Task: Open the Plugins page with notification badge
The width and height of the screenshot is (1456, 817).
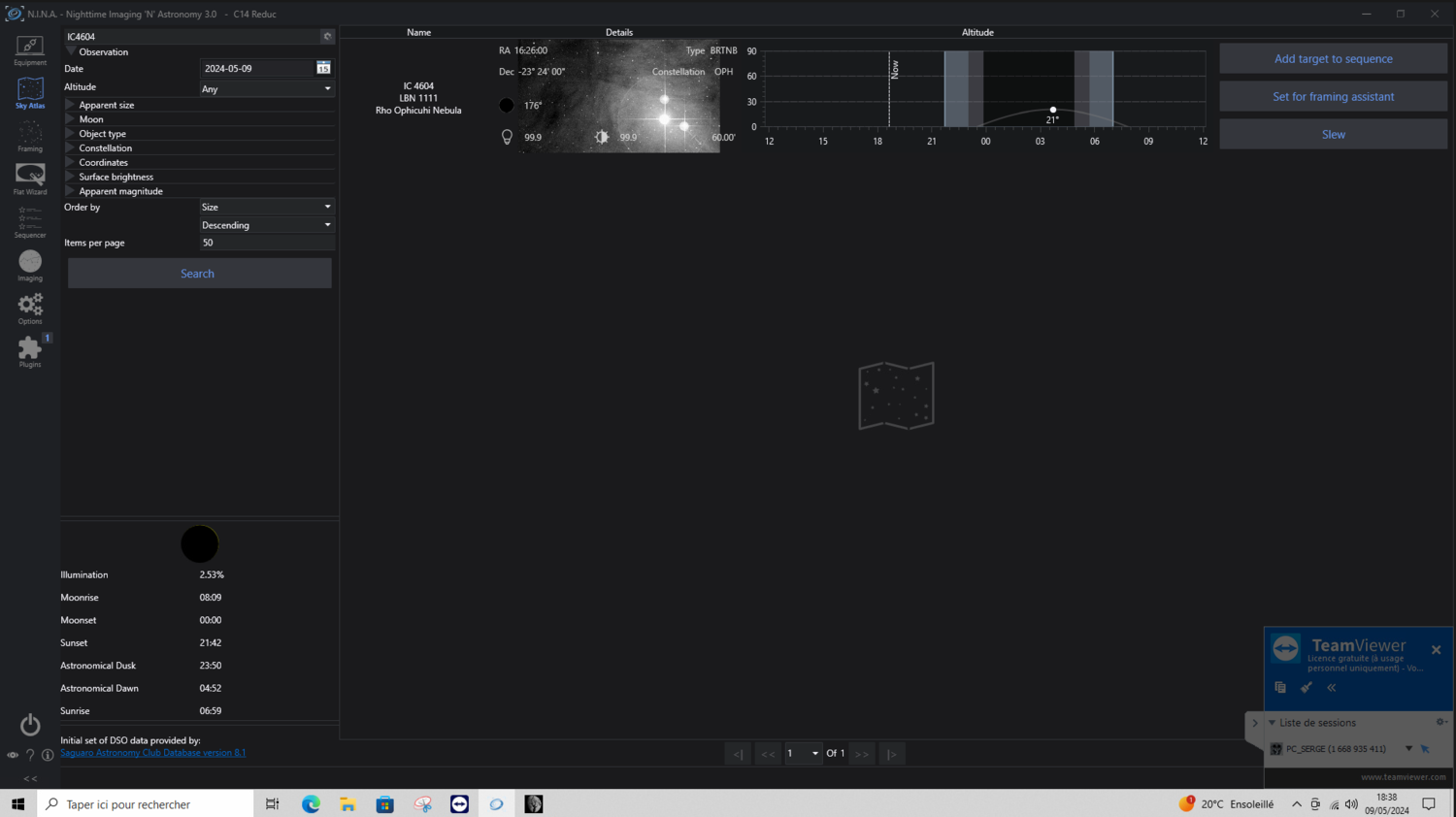Action: tap(30, 349)
